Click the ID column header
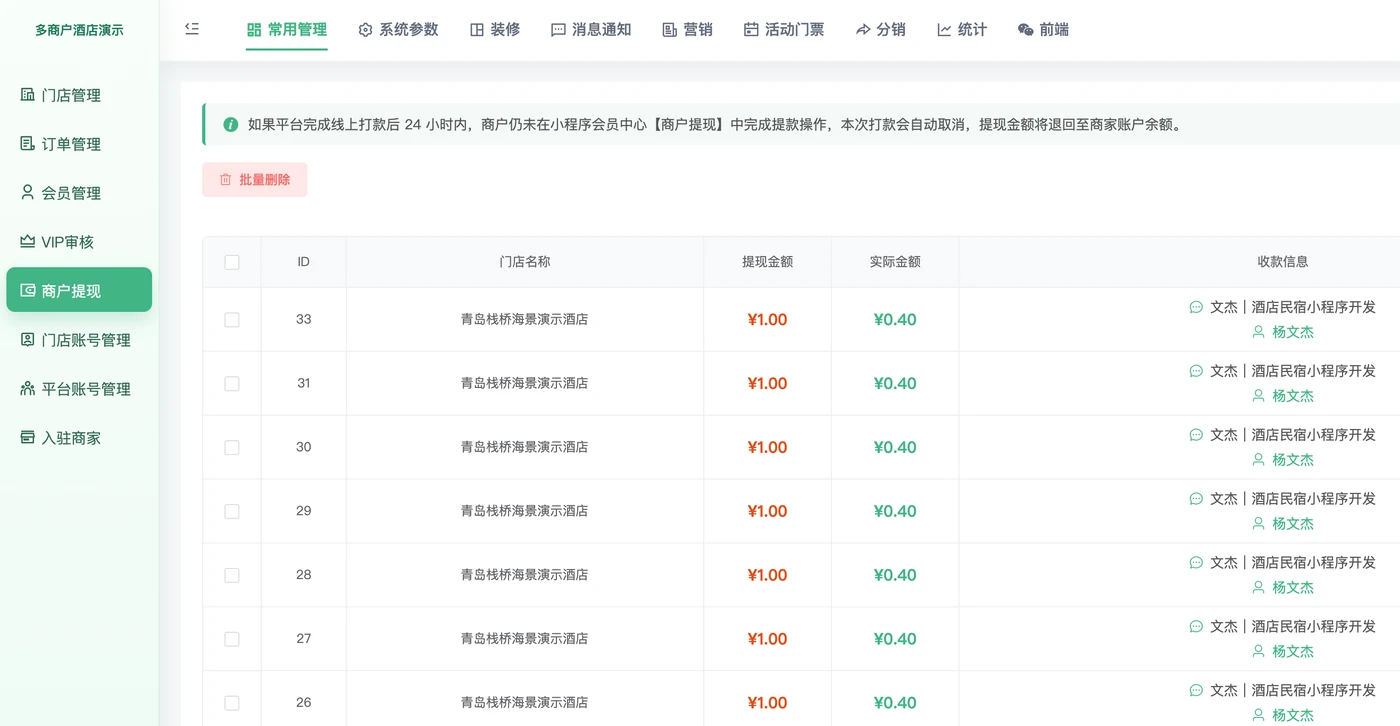This screenshot has height=726, width=1400. (x=303, y=262)
